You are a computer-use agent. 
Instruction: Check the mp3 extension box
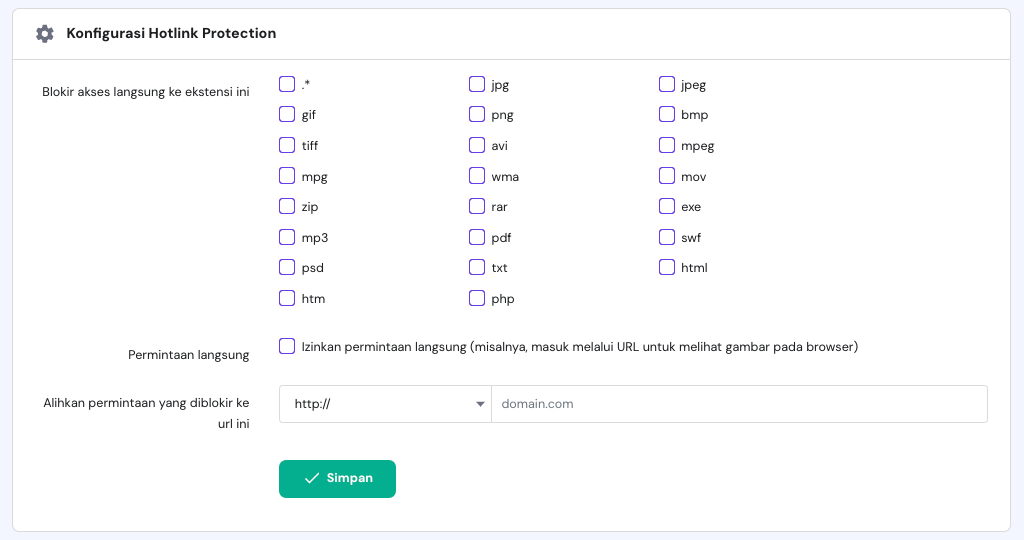287,237
